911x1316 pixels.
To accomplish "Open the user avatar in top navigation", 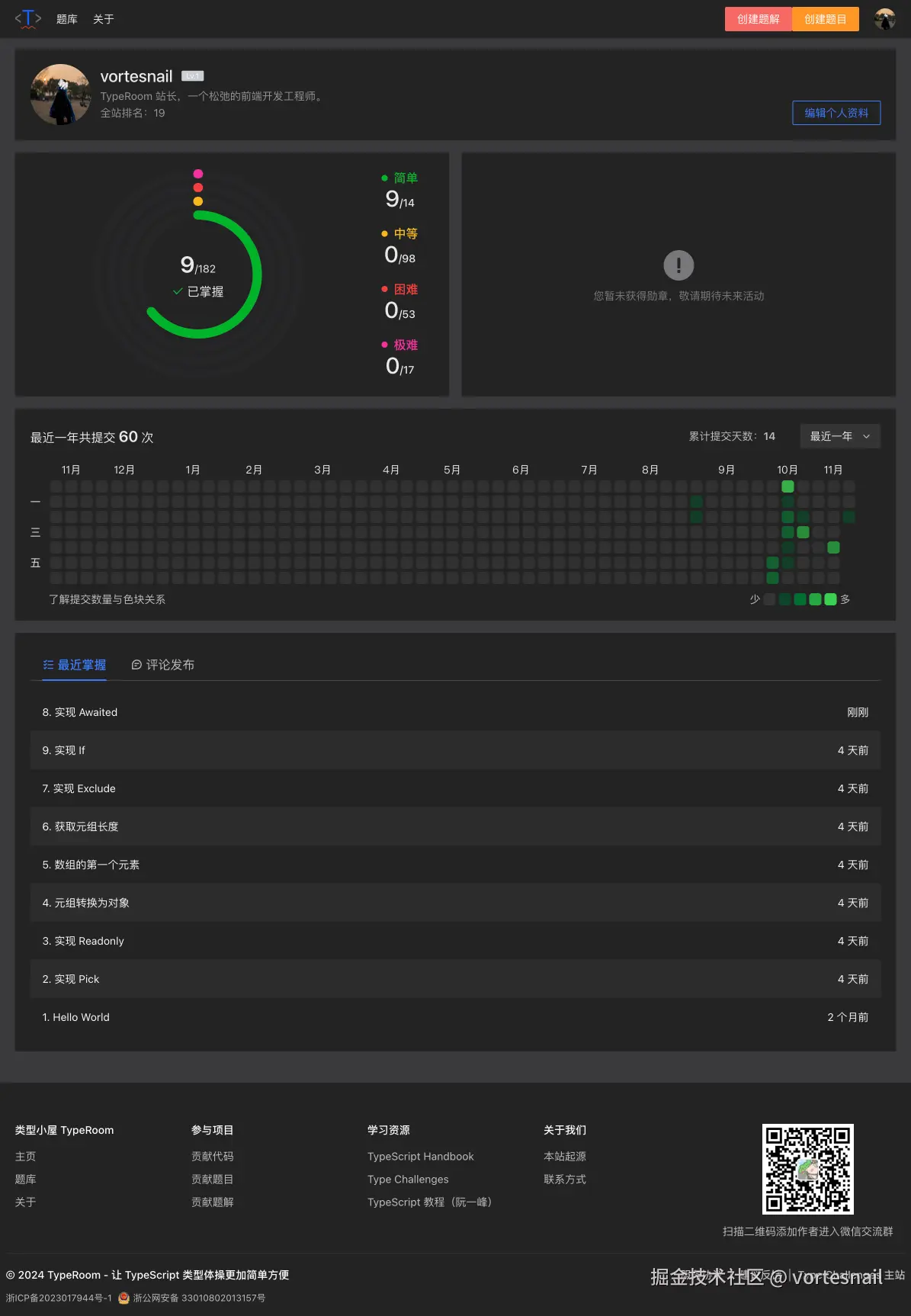I will [x=884, y=19].
